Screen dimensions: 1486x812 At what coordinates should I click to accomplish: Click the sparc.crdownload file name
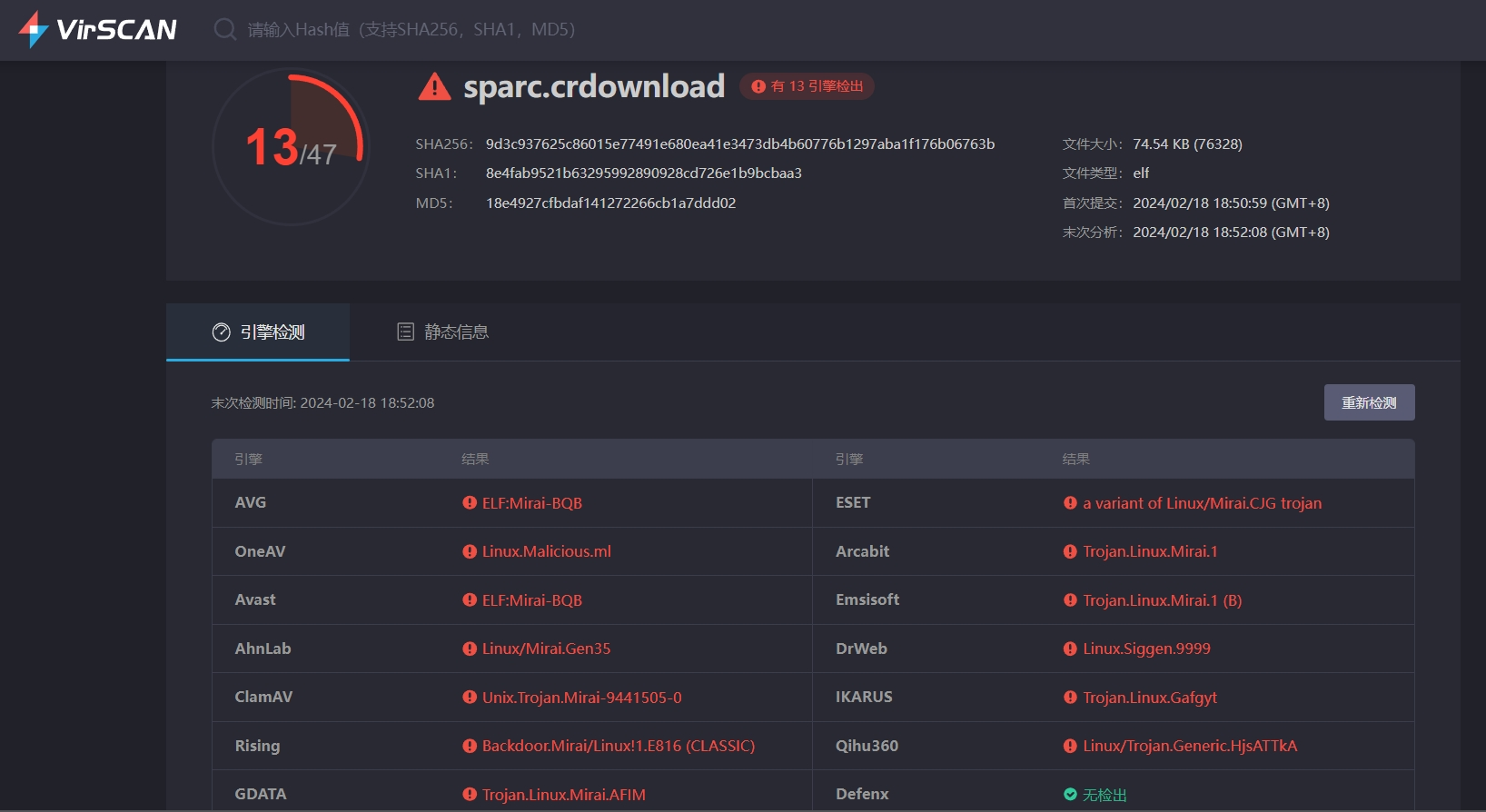594,86
